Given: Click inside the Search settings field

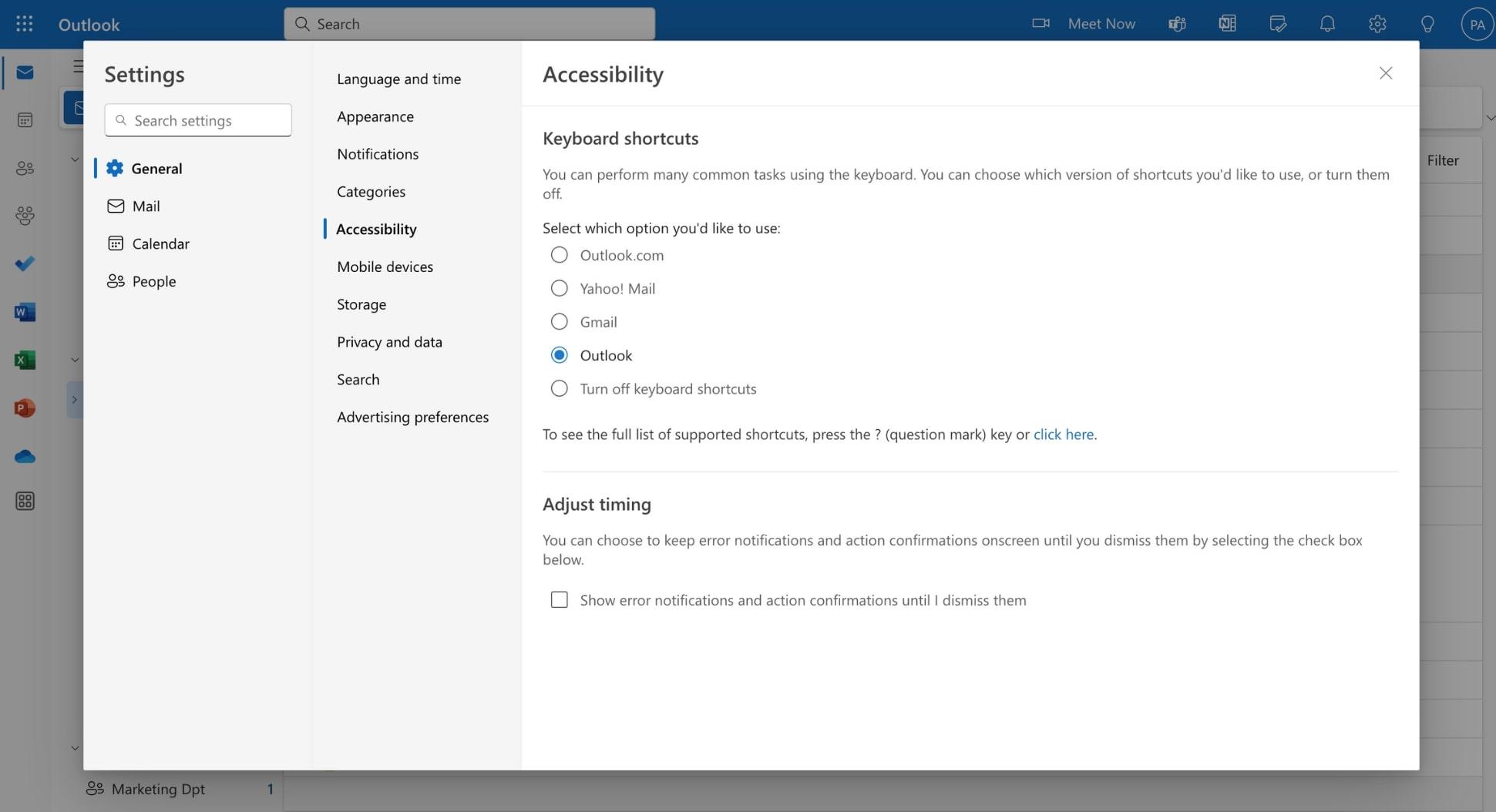Looking at the screenshot, I should 197,119.
